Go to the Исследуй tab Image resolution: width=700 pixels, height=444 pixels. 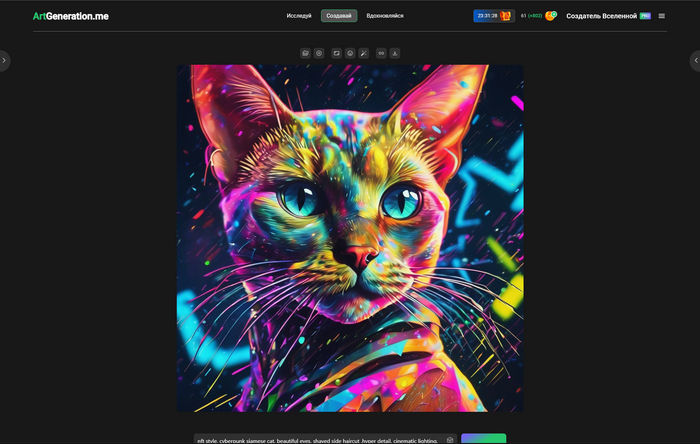coord(299,16)
